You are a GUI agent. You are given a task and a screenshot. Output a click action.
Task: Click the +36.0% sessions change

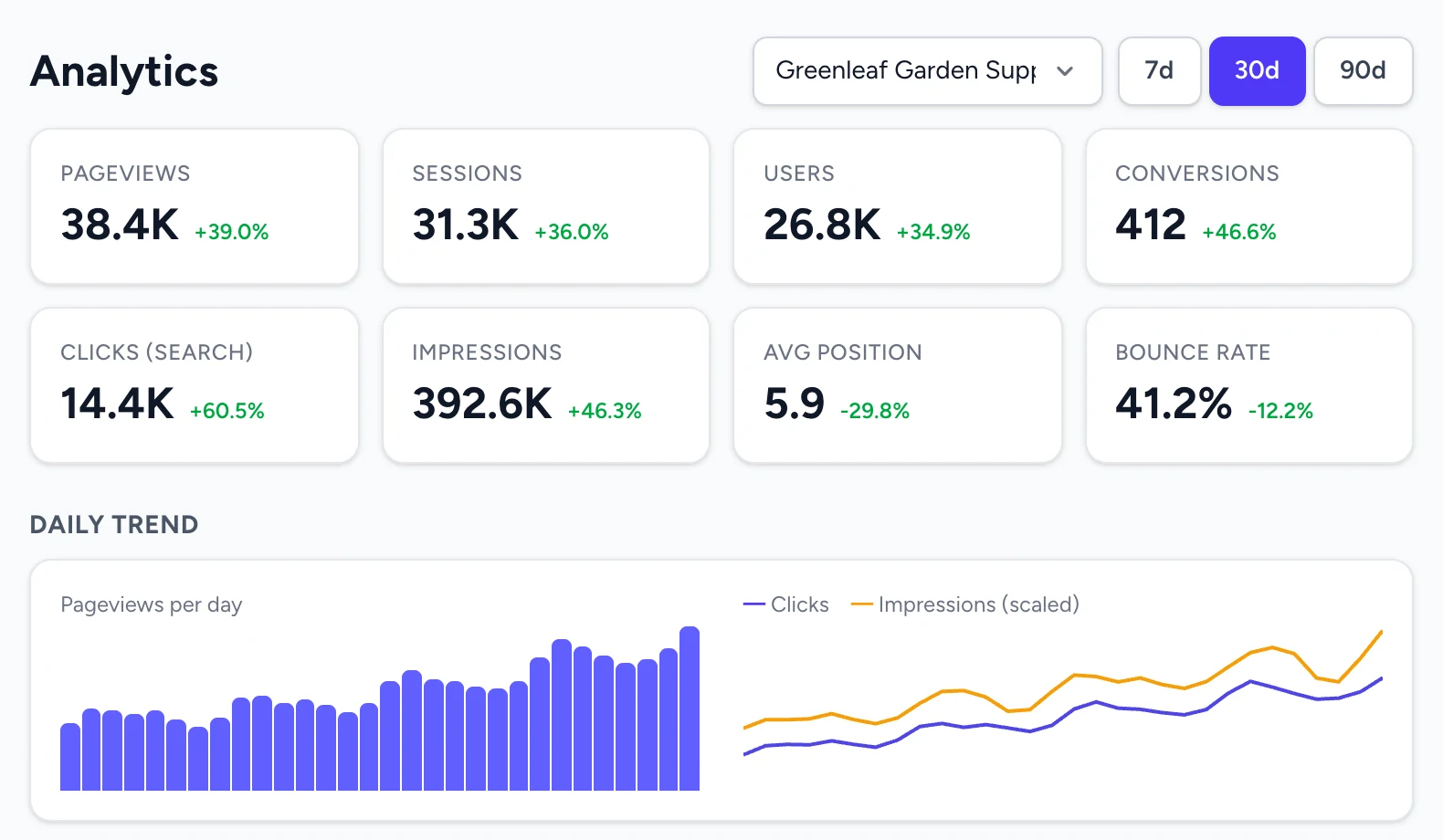tap(572, 232)
